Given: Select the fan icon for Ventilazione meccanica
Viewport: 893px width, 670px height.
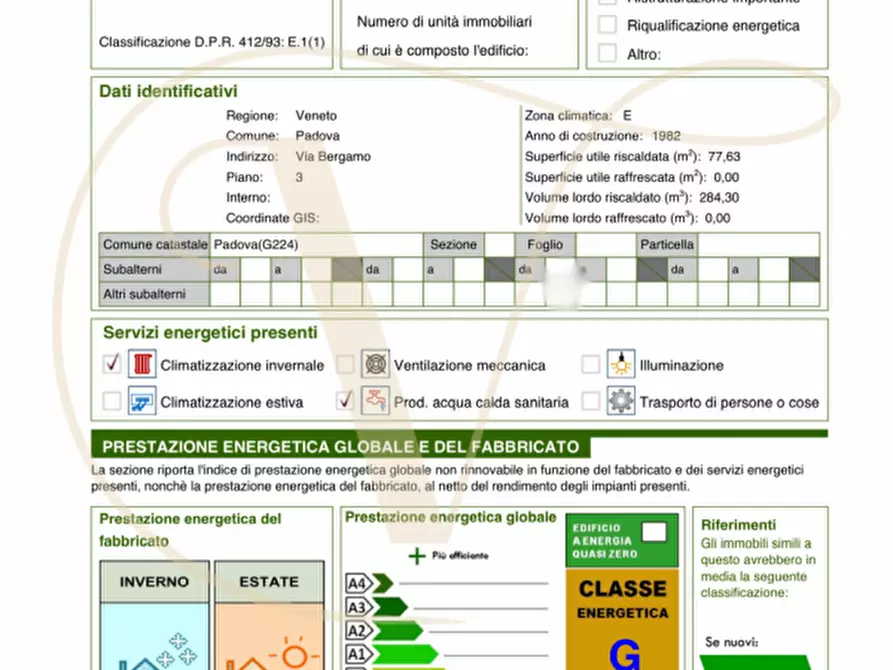Looking at the screenshot, I should coord(374,364).
